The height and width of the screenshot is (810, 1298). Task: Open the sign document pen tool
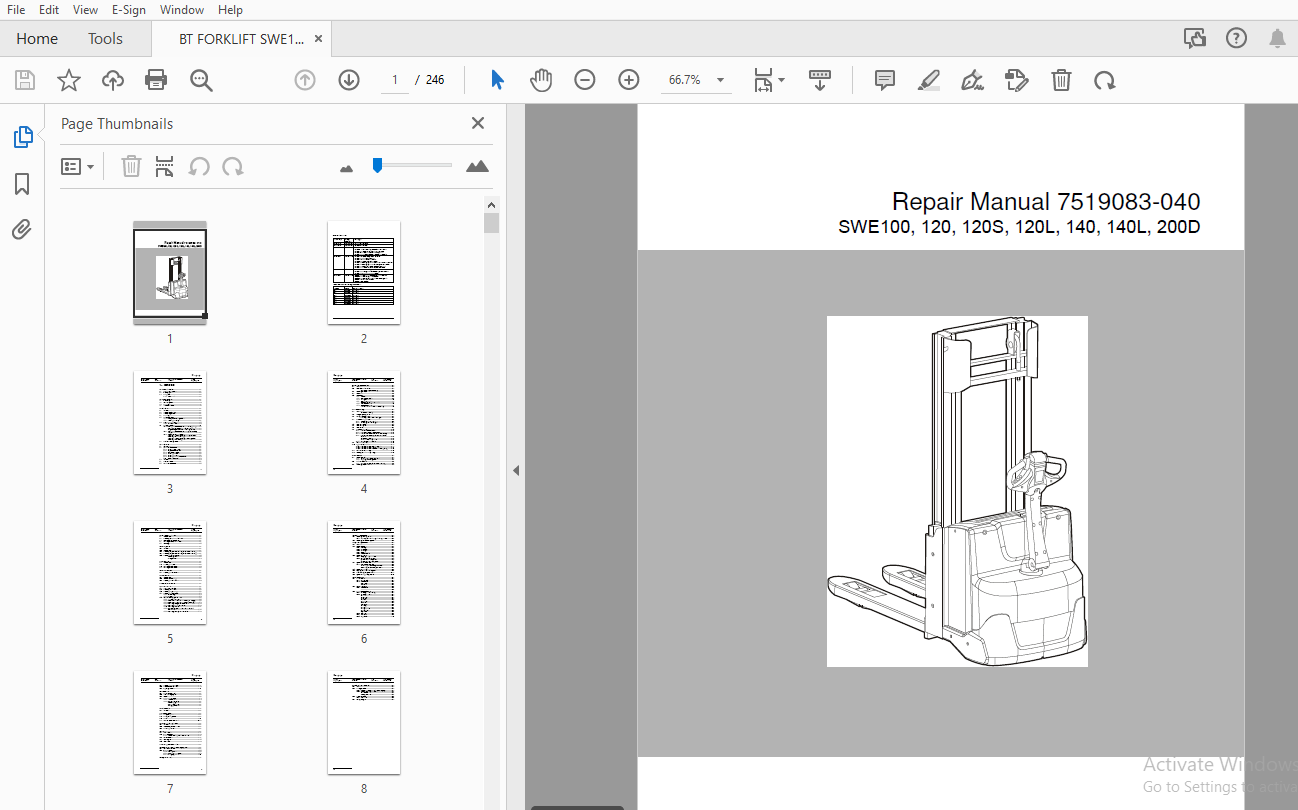[972, 80]
